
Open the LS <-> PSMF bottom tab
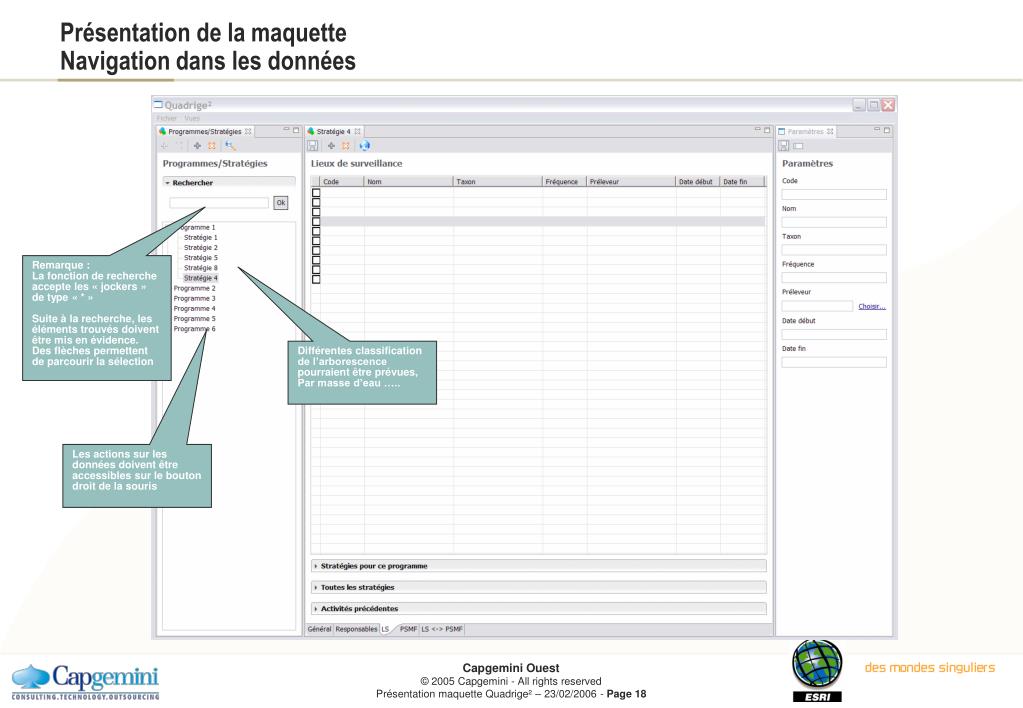tap(442, 629)
